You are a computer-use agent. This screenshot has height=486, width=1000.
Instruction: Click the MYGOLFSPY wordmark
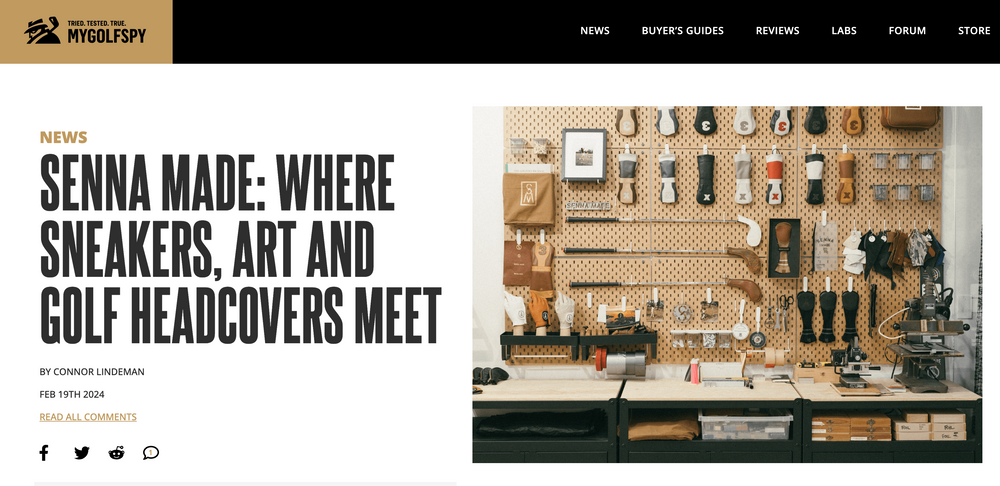point(107,36)
